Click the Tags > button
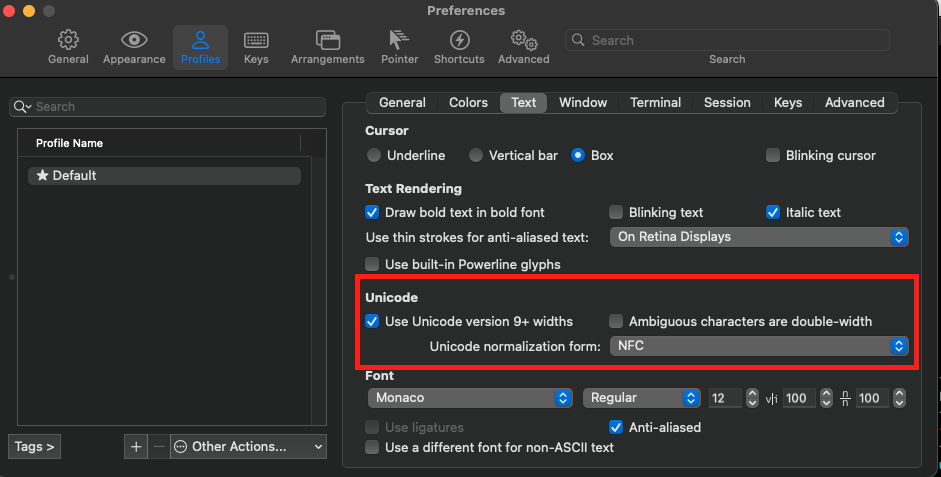 [x=34, y=446]
